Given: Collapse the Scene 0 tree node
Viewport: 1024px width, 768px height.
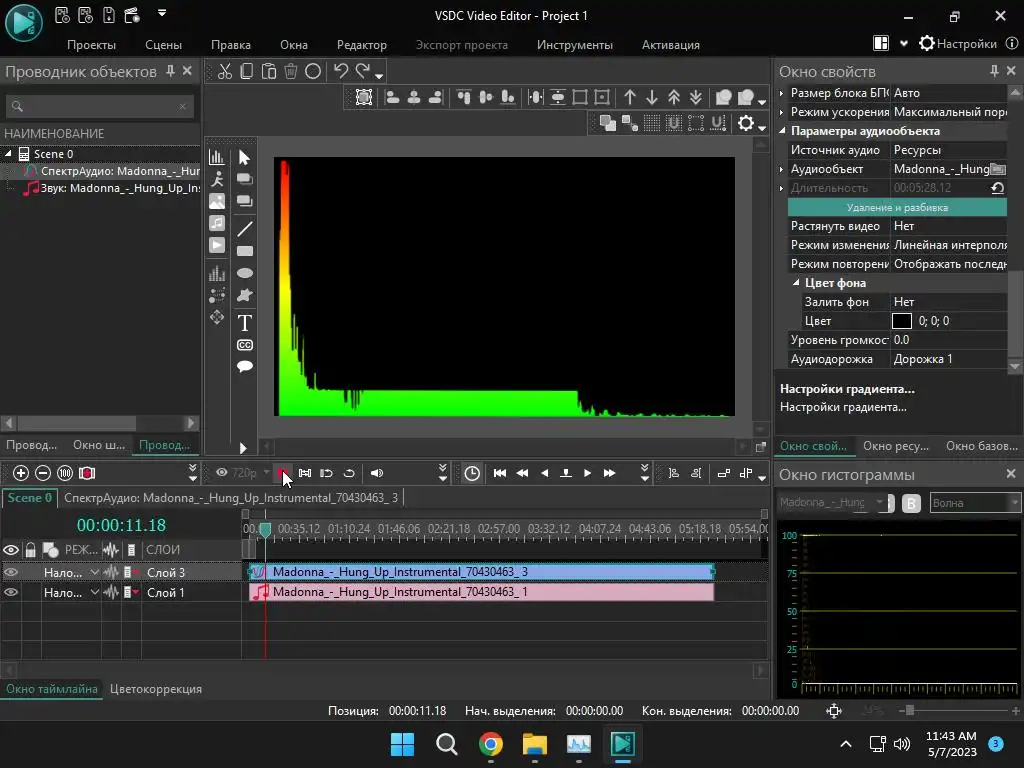Looking at the screenshot, I should 8,153.
